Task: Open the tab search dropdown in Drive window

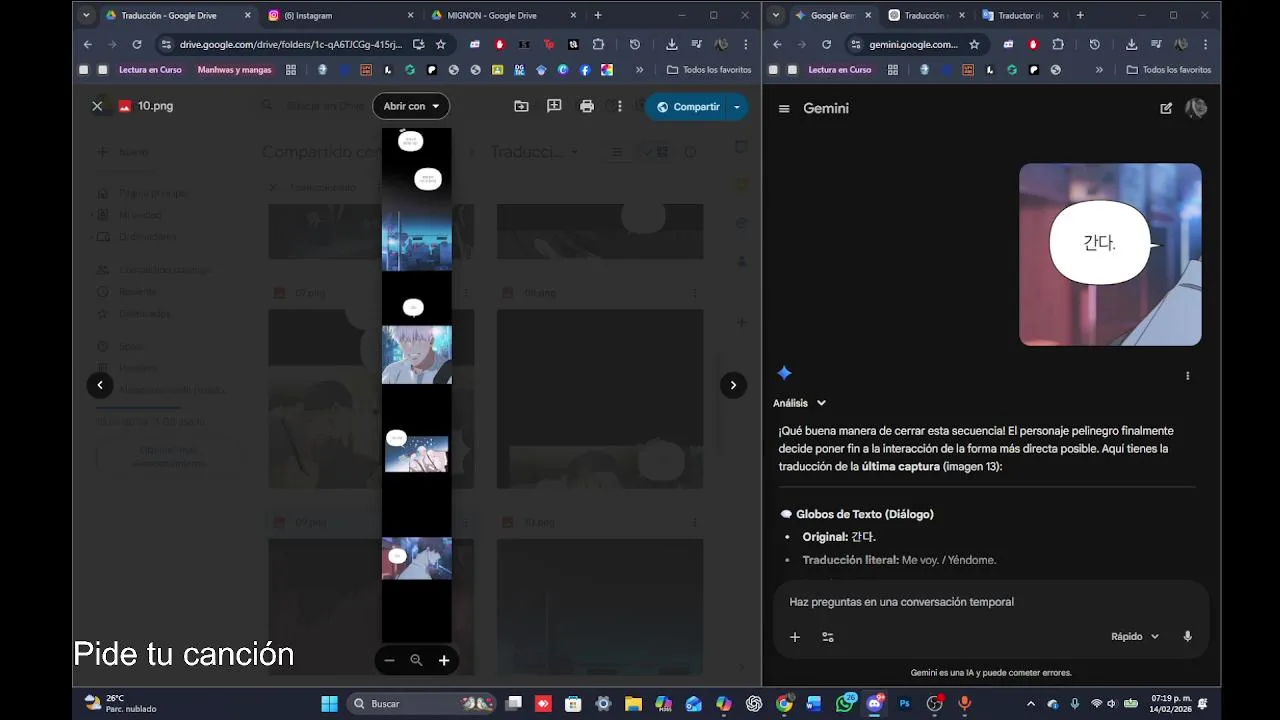Action: coord(86,15)
